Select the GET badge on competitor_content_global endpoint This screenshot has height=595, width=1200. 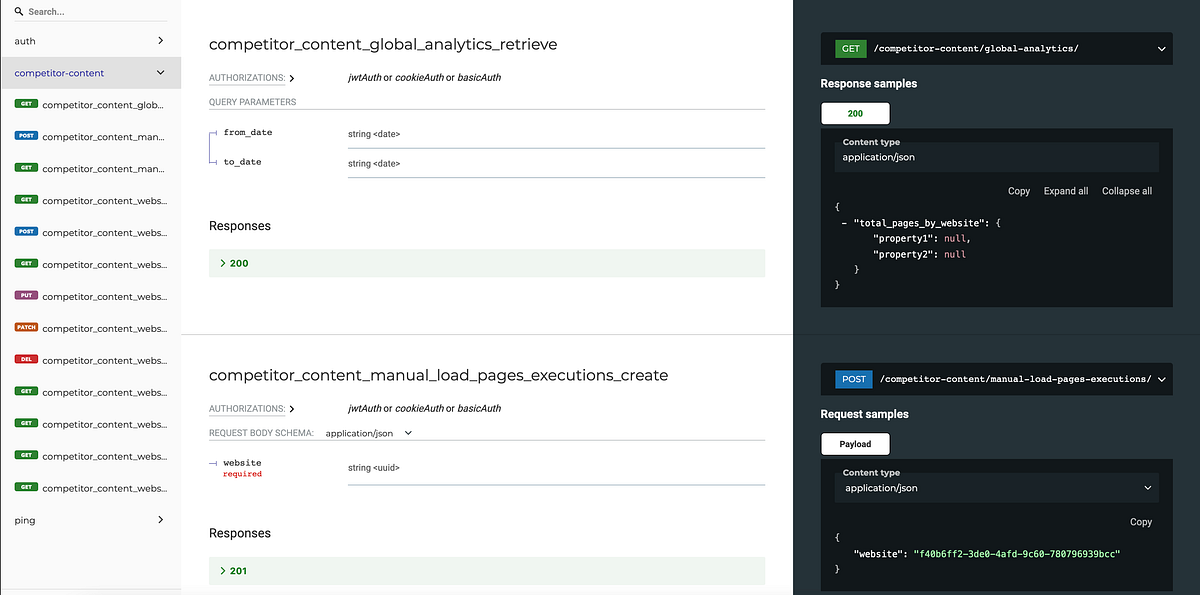coord(26,104)
